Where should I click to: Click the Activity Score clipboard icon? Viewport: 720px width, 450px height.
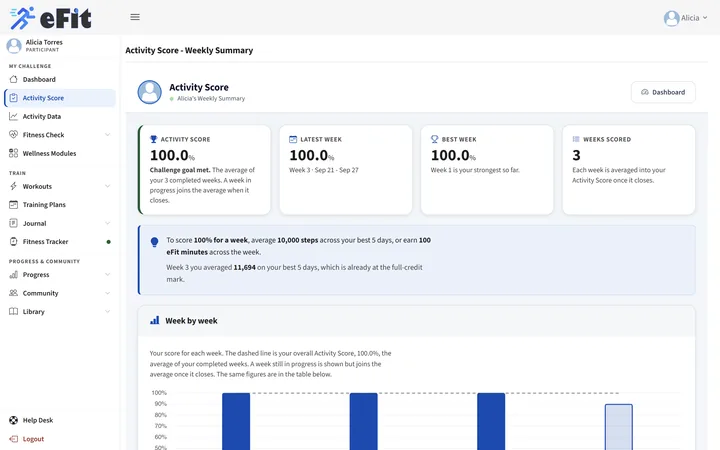click(13, 98)
